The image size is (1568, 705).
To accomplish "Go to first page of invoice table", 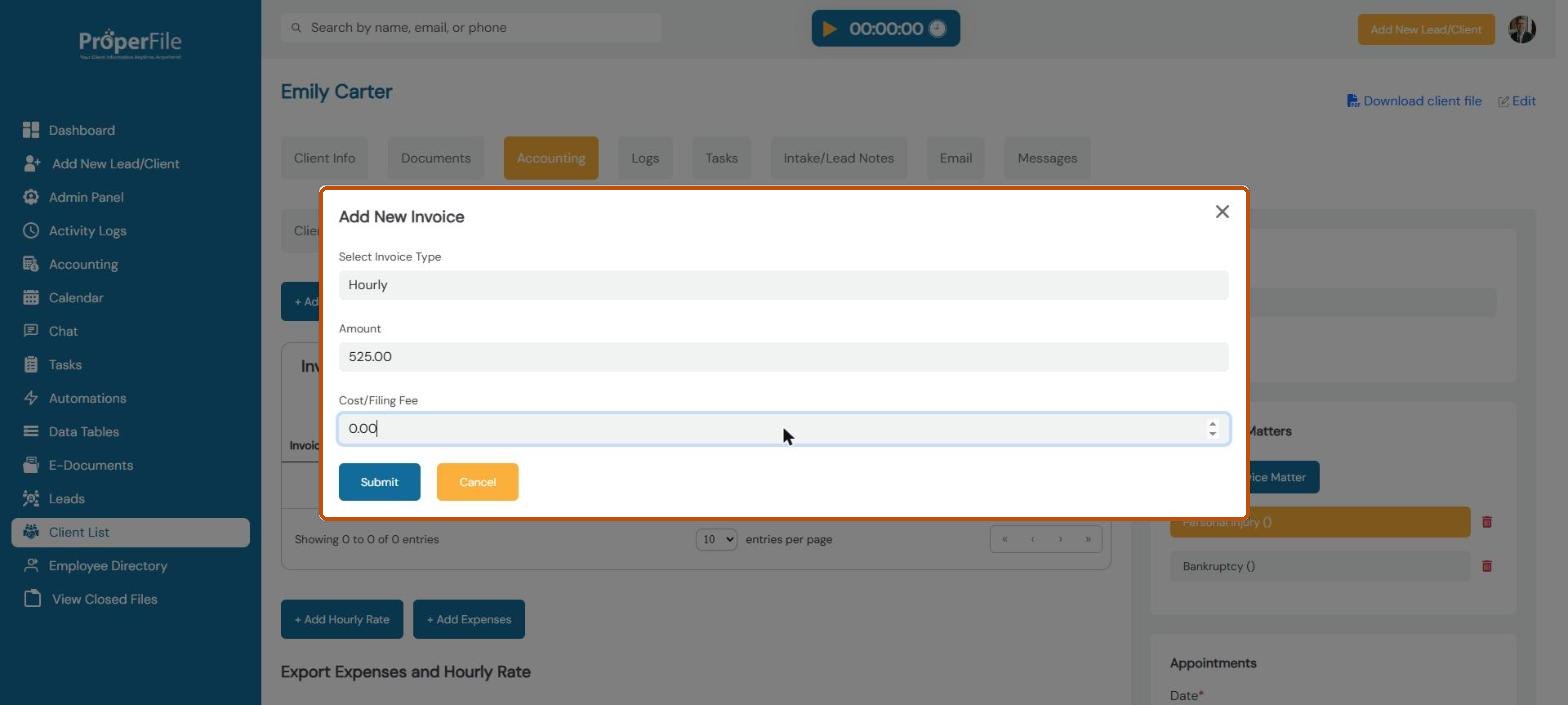I will pos(1005,539).
